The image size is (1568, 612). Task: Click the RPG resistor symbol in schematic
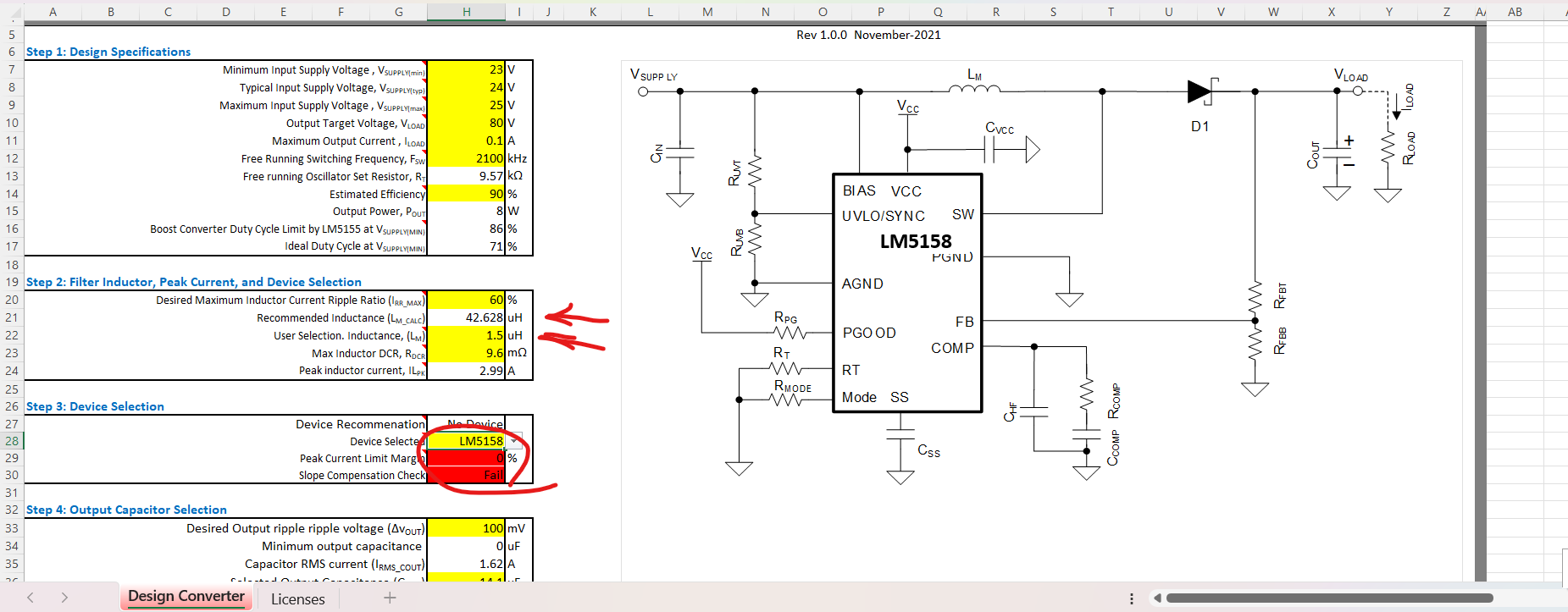pos(790,333)
